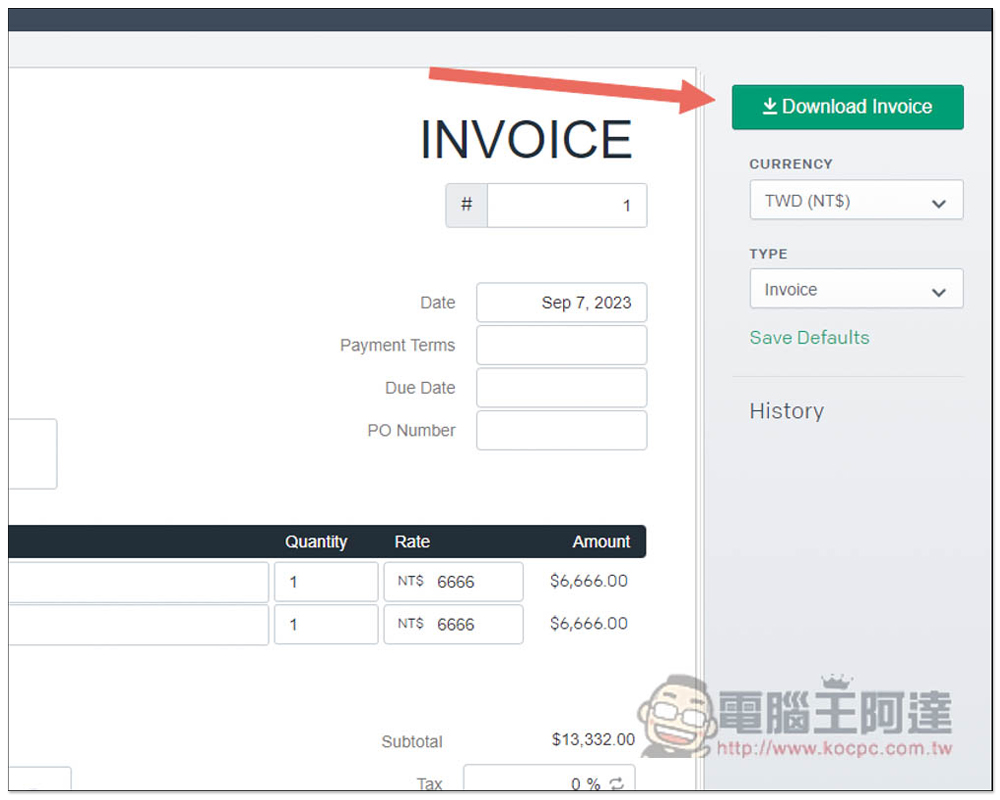This screenshot has width=1000, height=800.
Task: Focus the Payment Terms input
Action: (561, 345)
